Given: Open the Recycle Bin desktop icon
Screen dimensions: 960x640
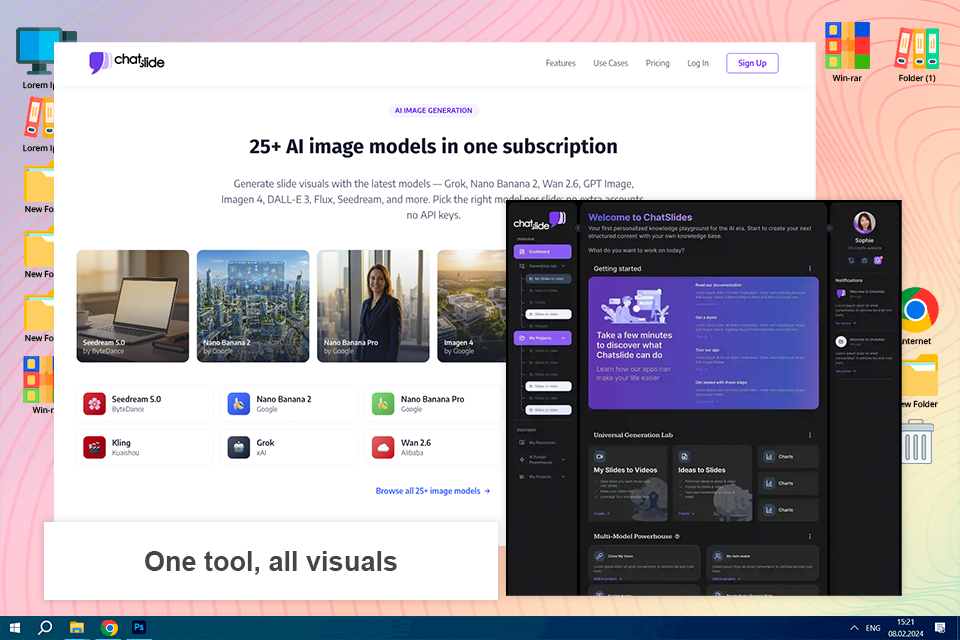Looking at the screenshot, I should (x=917, y=441).
